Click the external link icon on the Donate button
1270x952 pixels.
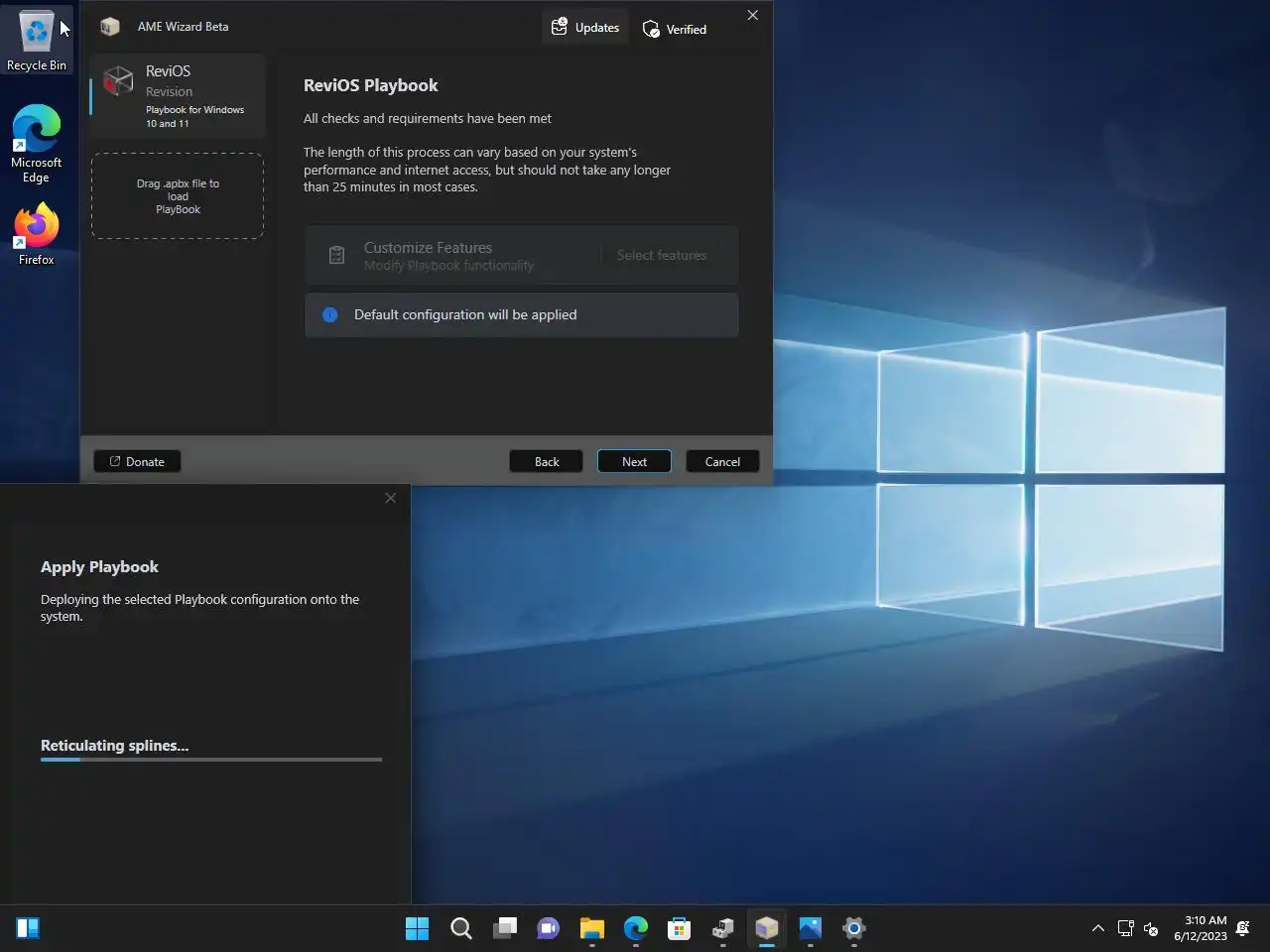tap(115, 461)
